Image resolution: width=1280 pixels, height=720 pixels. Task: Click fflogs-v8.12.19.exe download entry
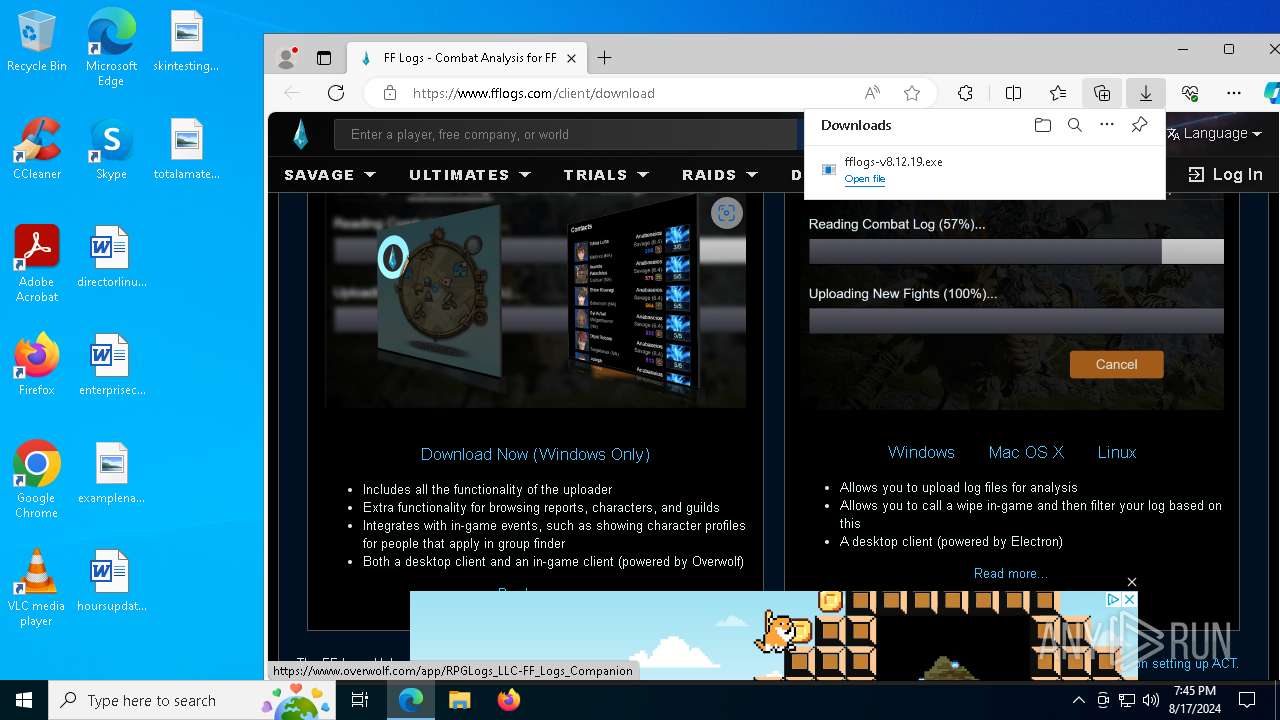(985, 170)
